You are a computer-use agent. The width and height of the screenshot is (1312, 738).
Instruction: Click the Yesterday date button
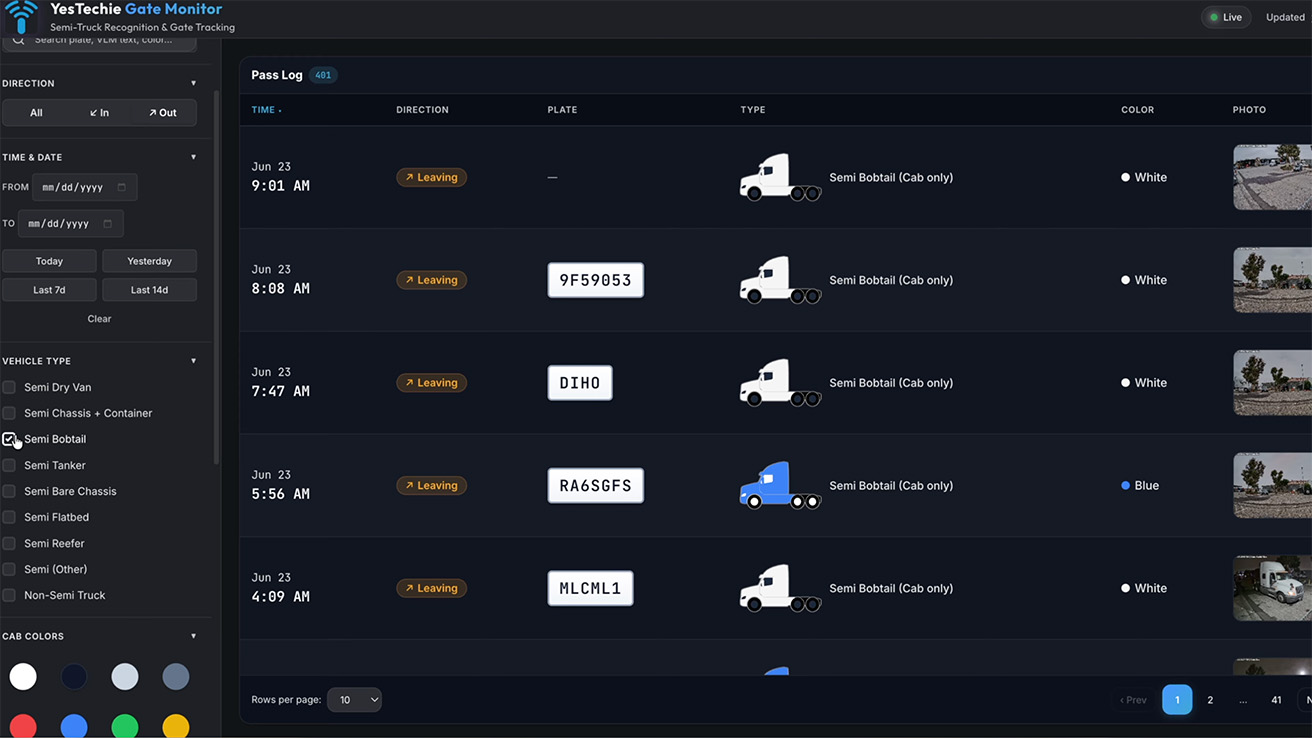point(150,261)
